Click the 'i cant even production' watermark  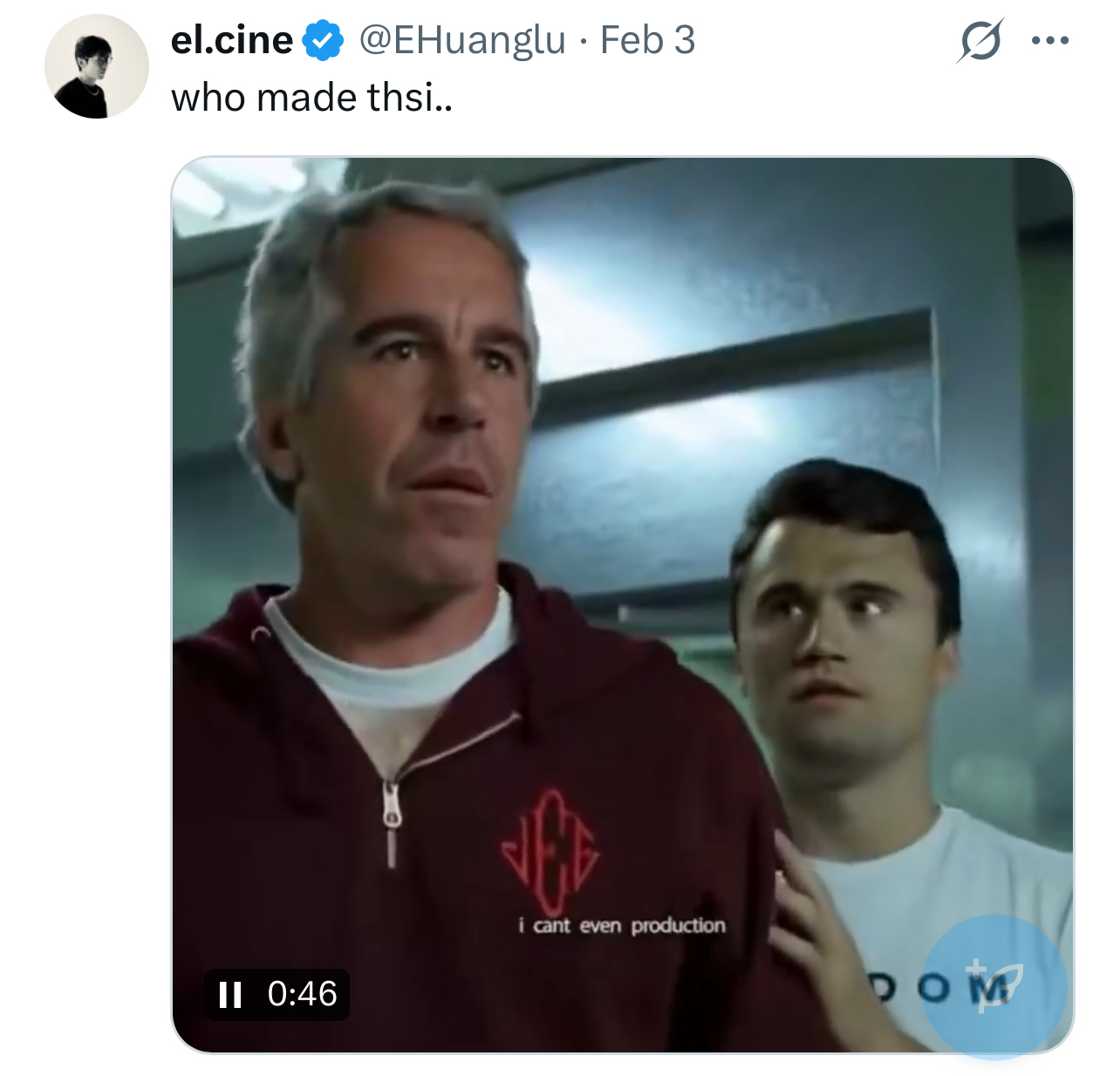point(622,925)
